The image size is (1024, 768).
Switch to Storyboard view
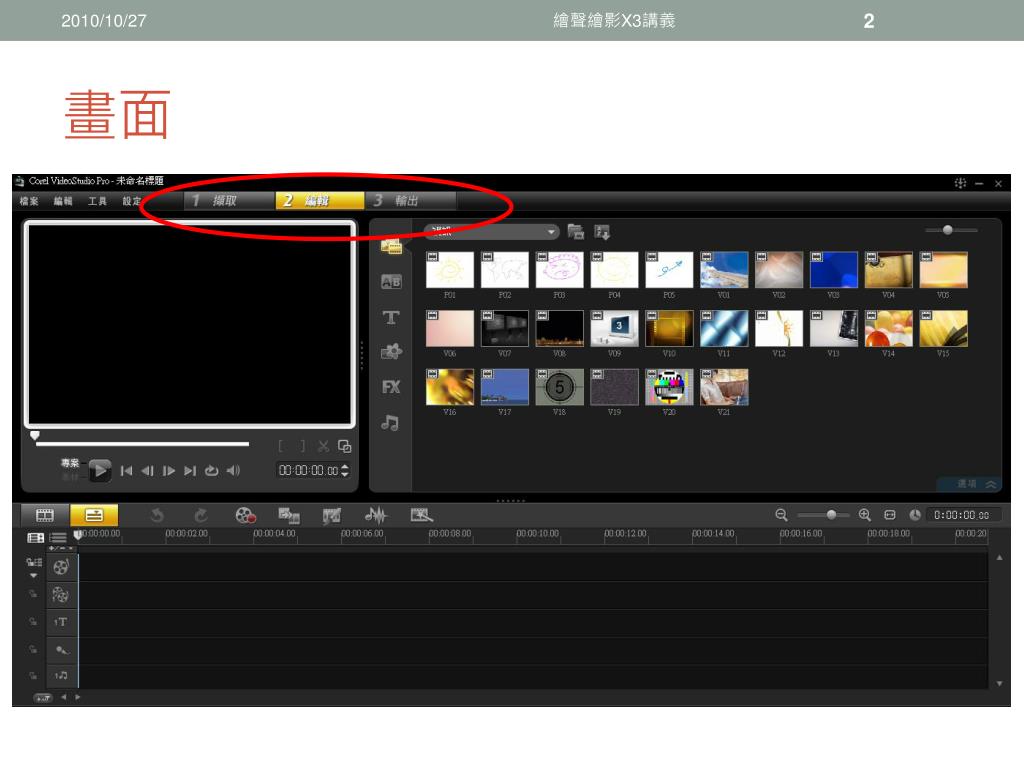click(x=44, y=515)
